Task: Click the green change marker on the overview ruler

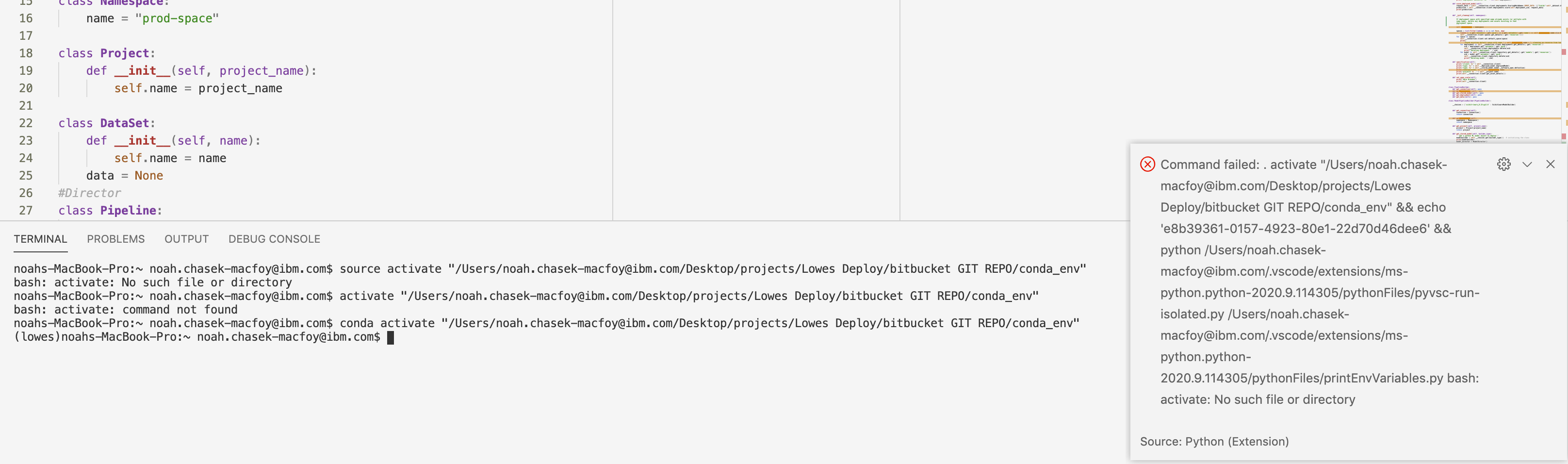Action: (1564, 143)
